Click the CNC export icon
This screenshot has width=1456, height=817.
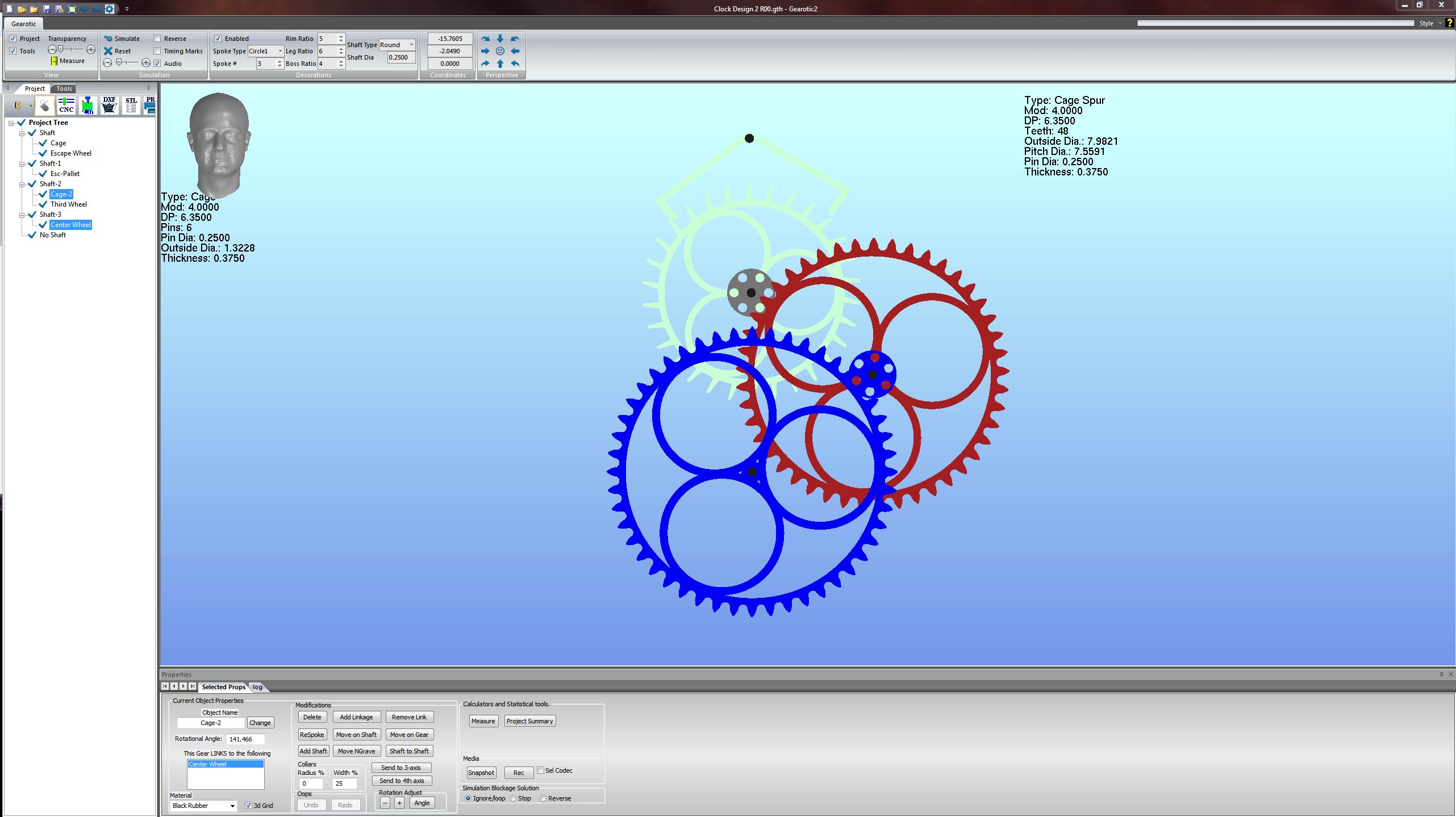coord(66,106)
